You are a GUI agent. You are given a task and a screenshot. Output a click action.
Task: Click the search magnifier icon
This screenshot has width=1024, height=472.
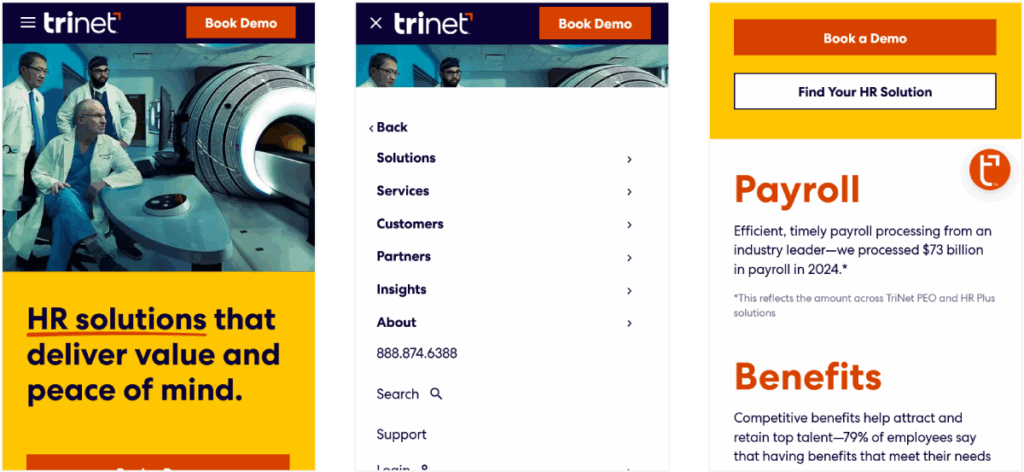(x=436, y=394)
